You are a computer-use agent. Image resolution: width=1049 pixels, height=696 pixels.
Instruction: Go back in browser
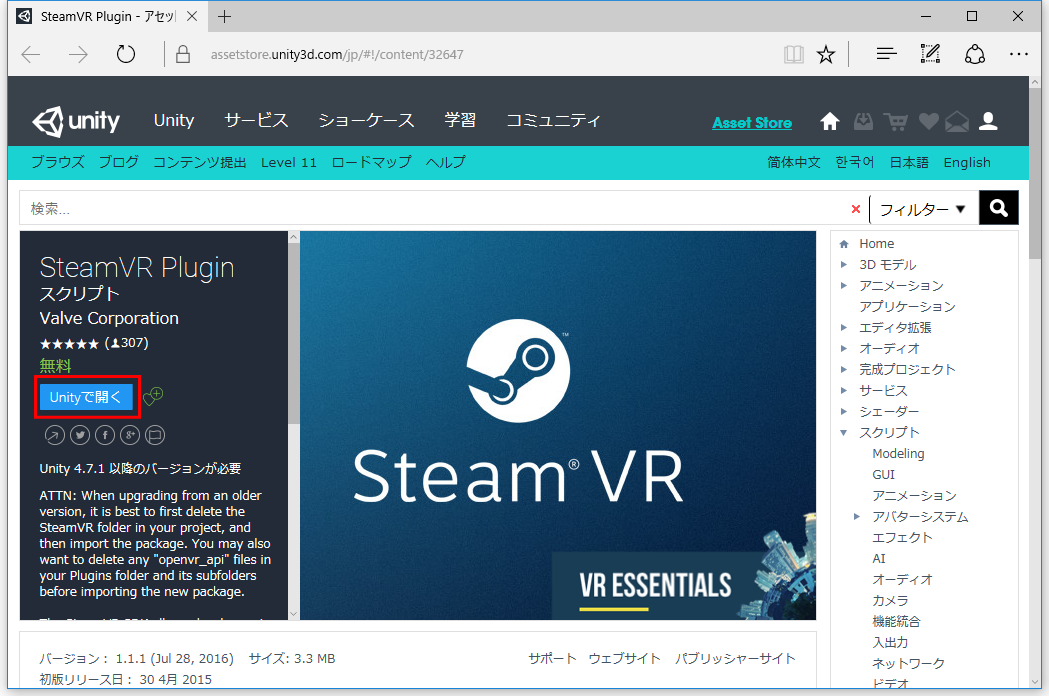[x=31, y=54]
